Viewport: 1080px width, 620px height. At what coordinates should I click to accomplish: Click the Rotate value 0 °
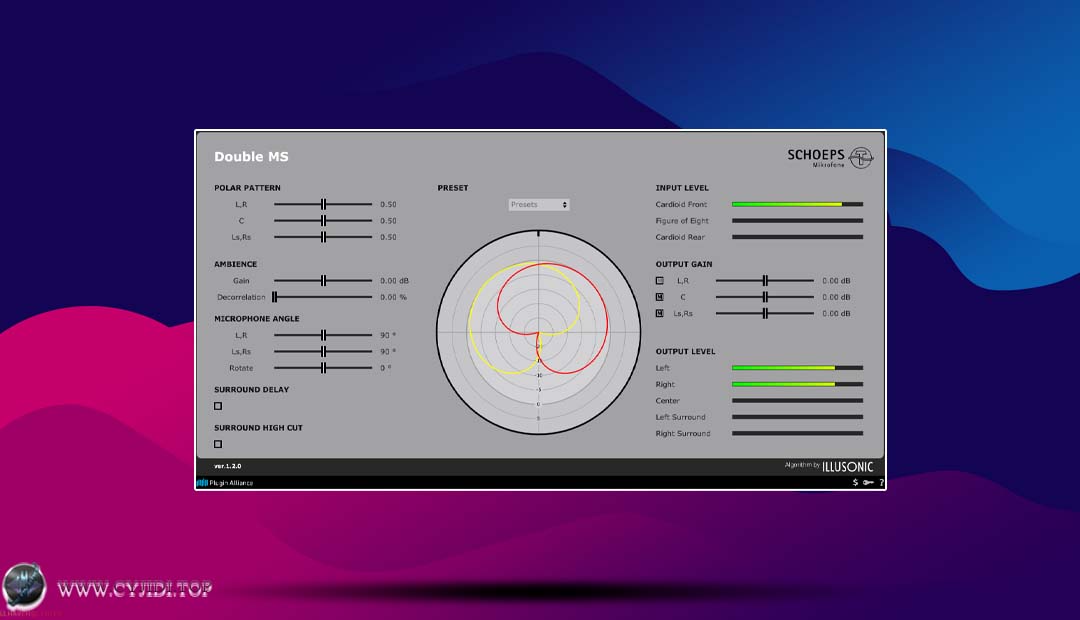tap(386, 368)
